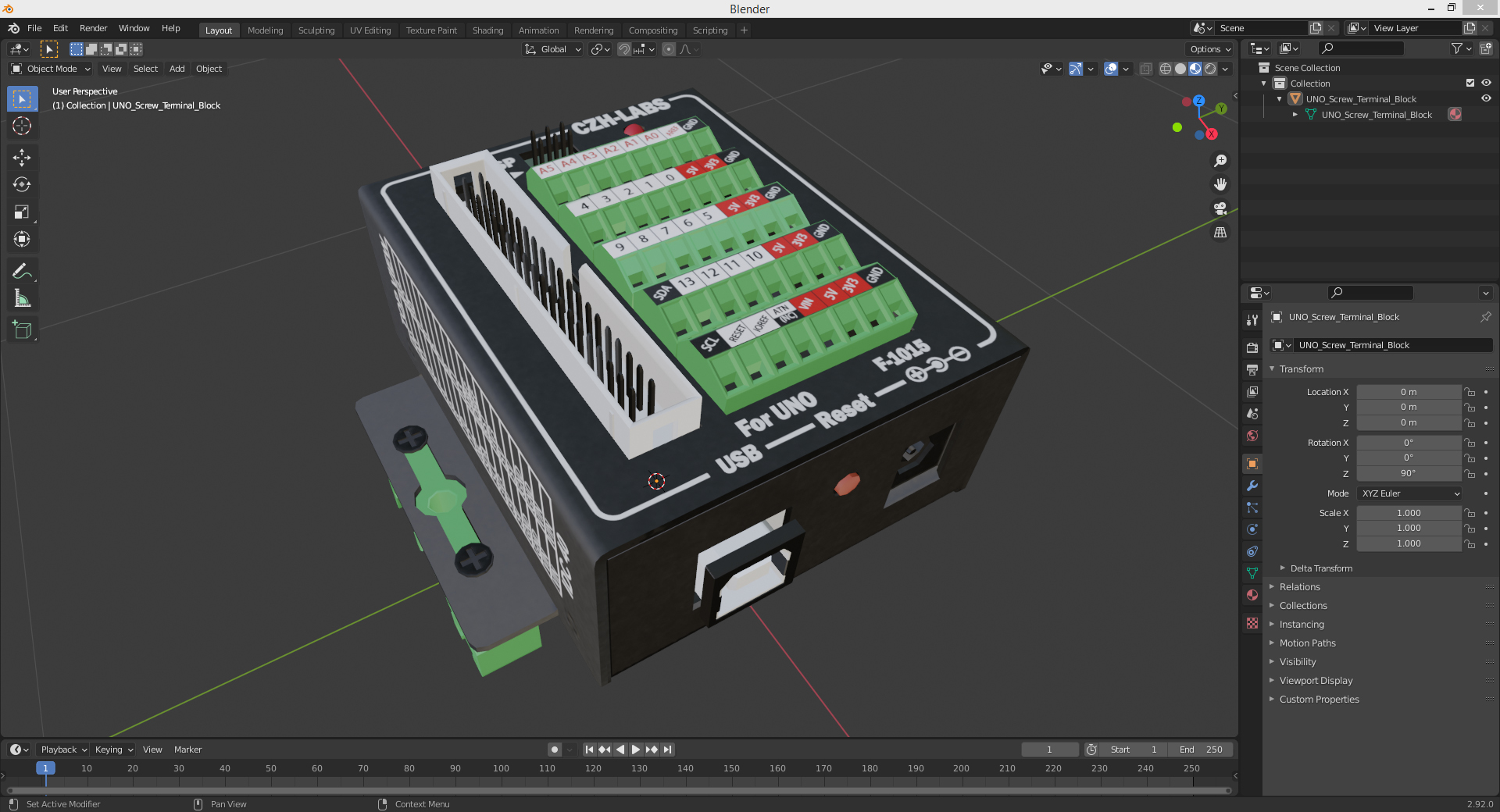
Task: Open the Render menu
Action: coord(93,28)
